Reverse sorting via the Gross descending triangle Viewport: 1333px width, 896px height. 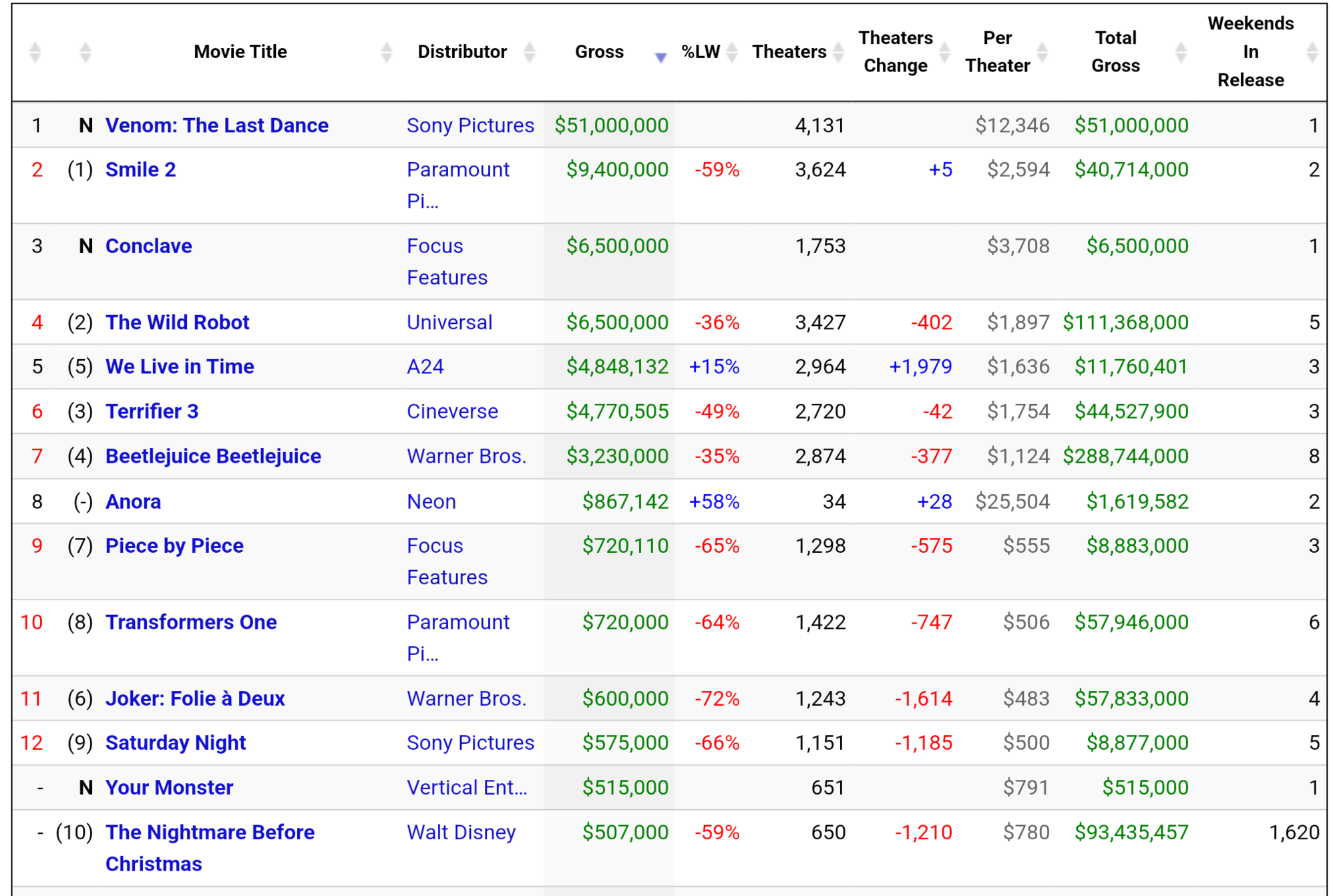[660, 57]
